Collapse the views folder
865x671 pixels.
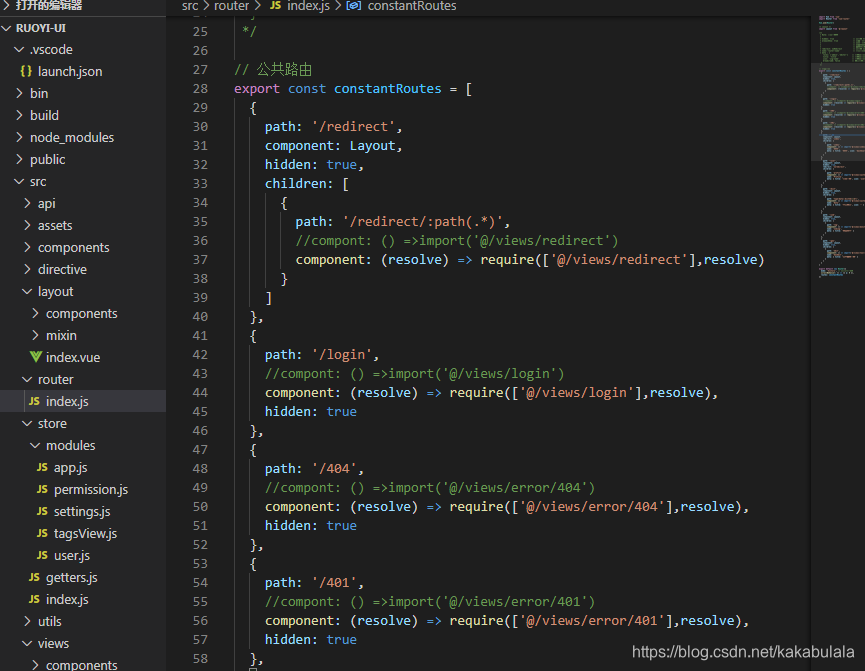click(27, 643)
